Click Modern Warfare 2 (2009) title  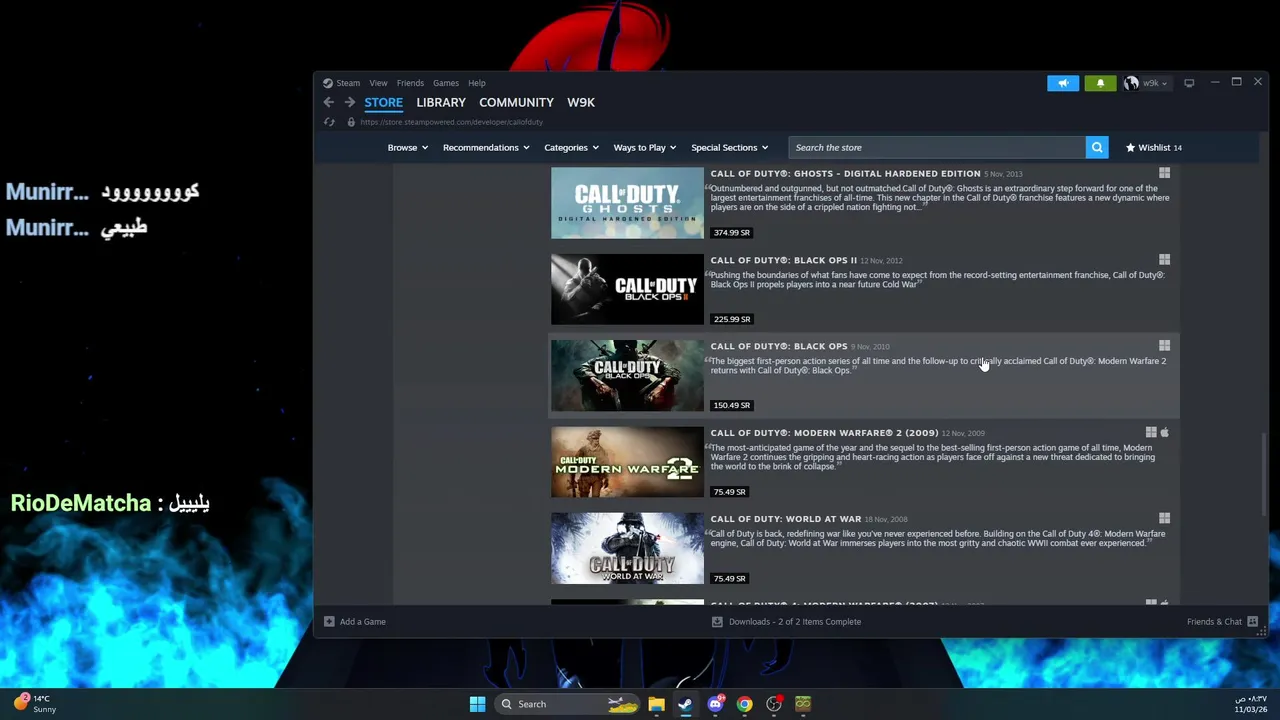coord(824,433)
